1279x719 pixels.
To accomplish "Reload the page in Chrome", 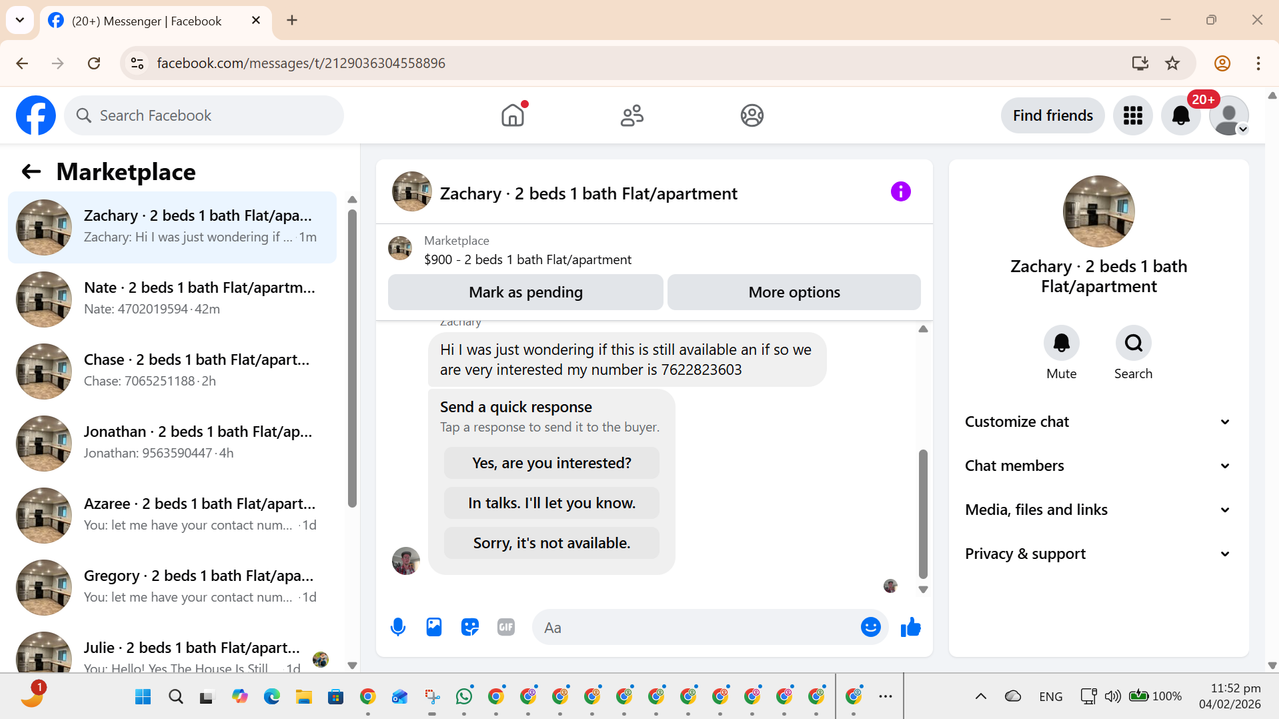I will tap(94, 63).
